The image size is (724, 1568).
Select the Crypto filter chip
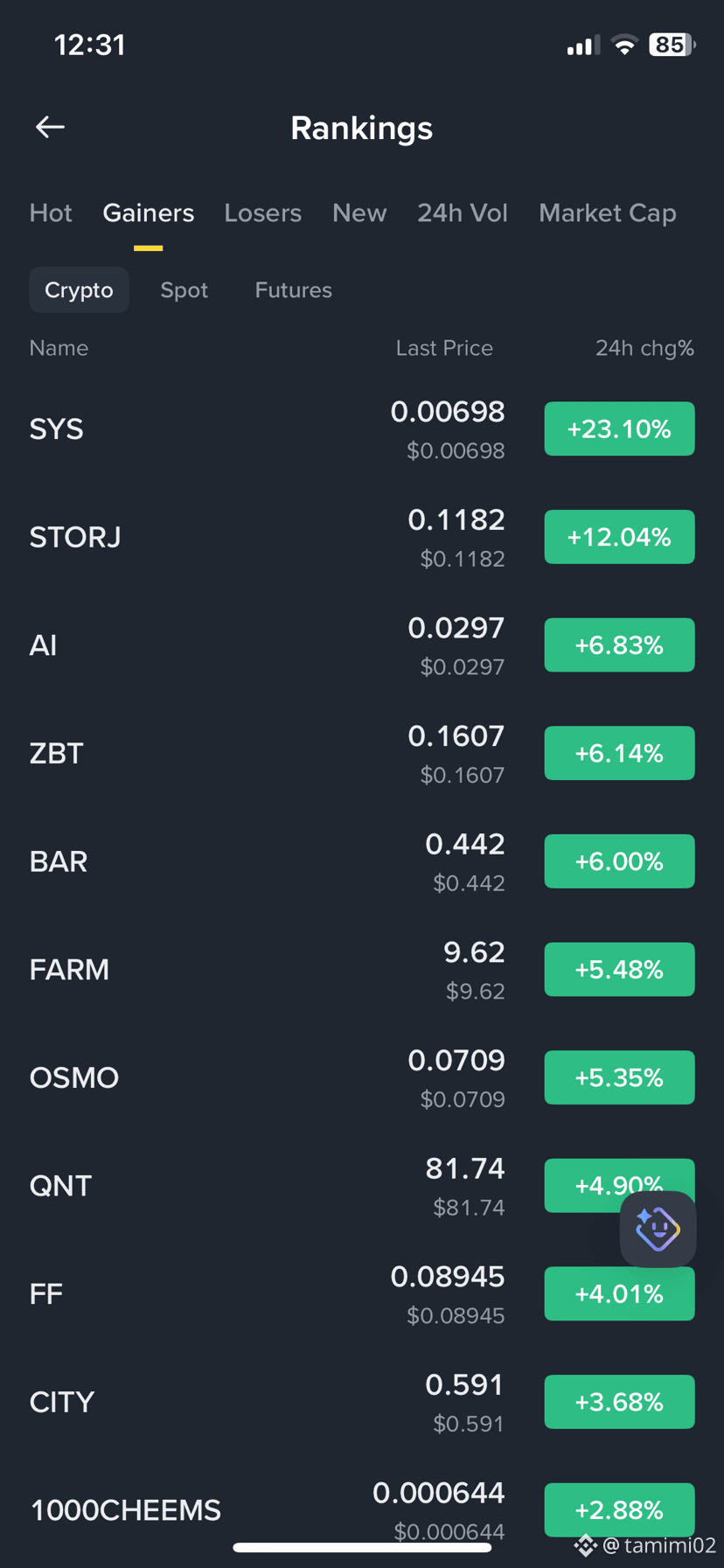(x=79, y=290)
